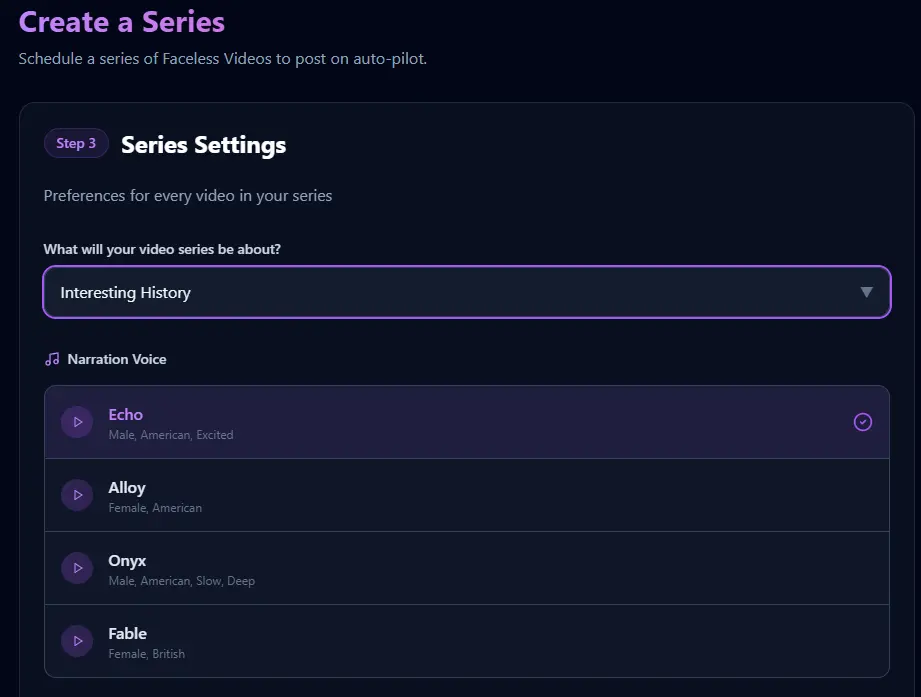Play the Echo voice preview
Screen dimensions: 921x697
point(77,422)
